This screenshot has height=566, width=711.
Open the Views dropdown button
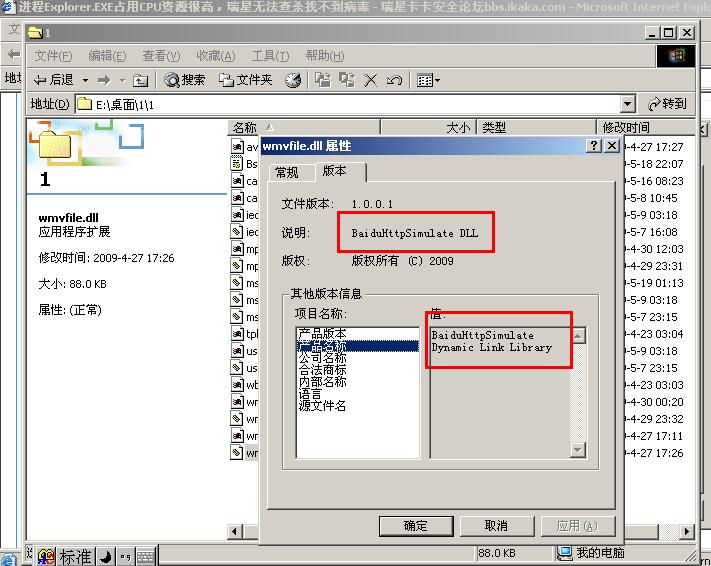tap(428, 81)
